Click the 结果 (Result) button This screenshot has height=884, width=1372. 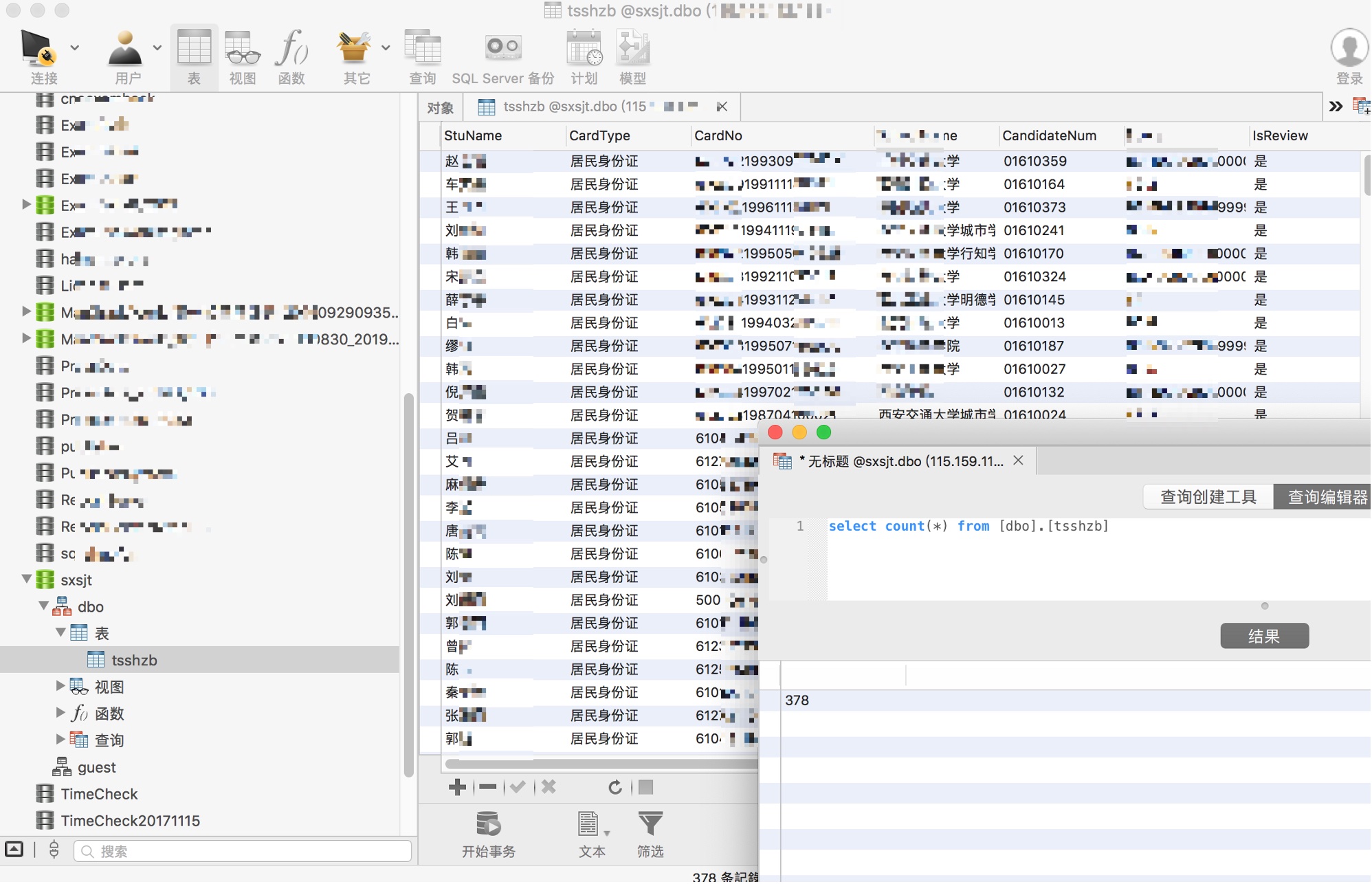1264,637
